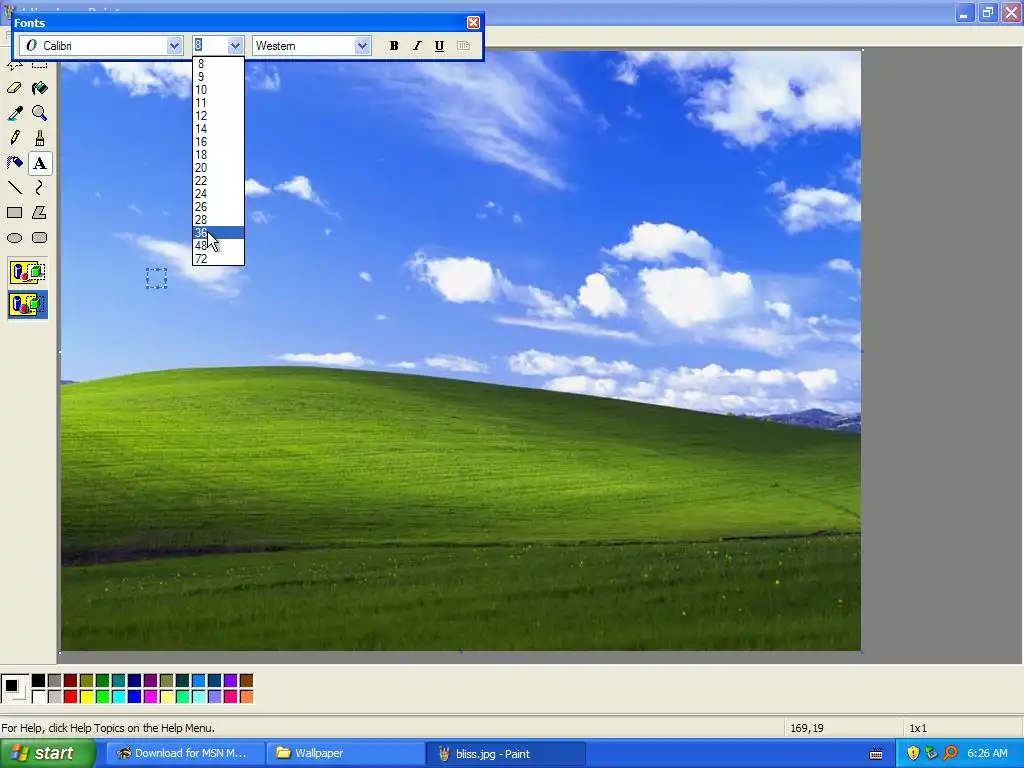Pick font size 18 in list
Image resolution: width=1024 pixels, height=768 pixels.
[218, 155]
